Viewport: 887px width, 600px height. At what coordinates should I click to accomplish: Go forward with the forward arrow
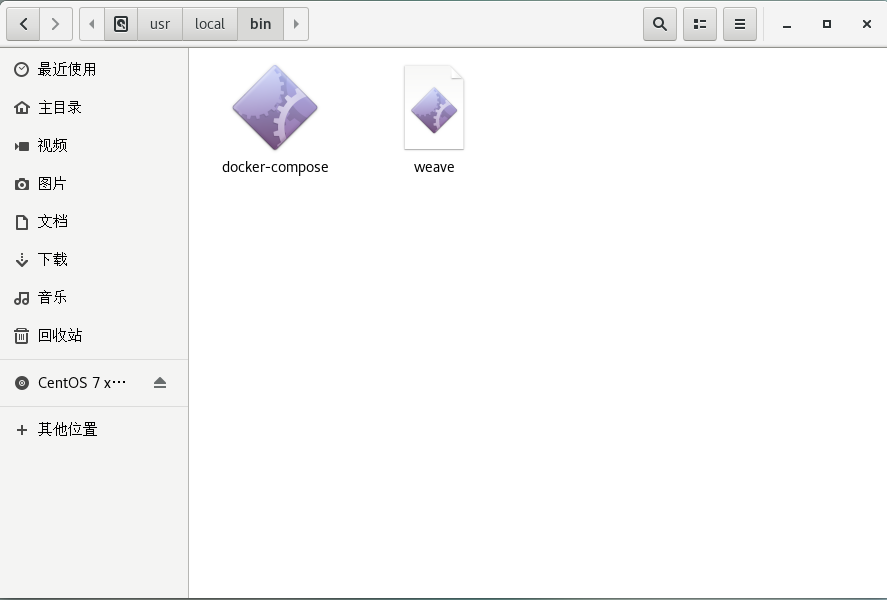[x=55, y=24]
